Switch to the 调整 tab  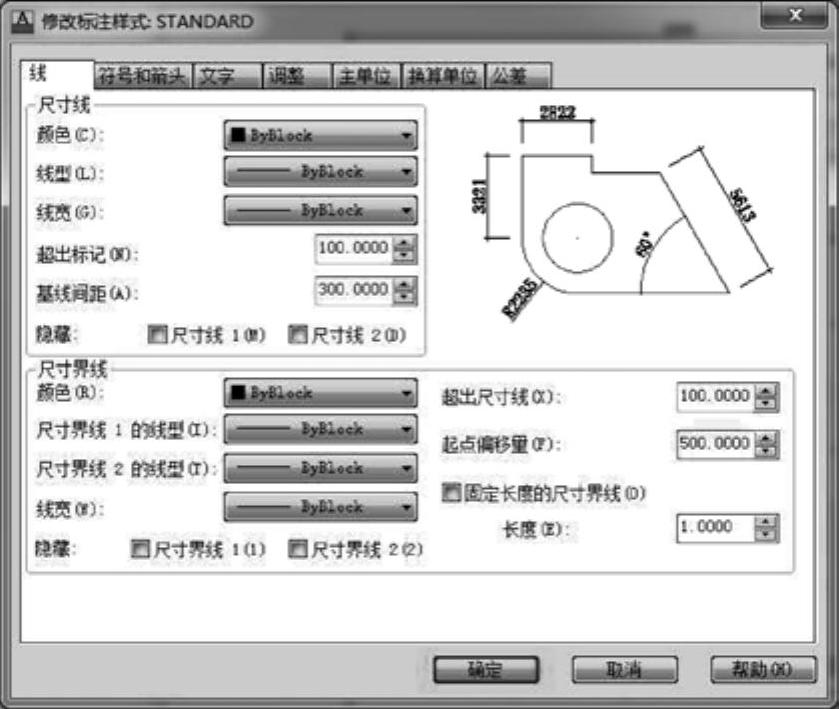point(296,75)
